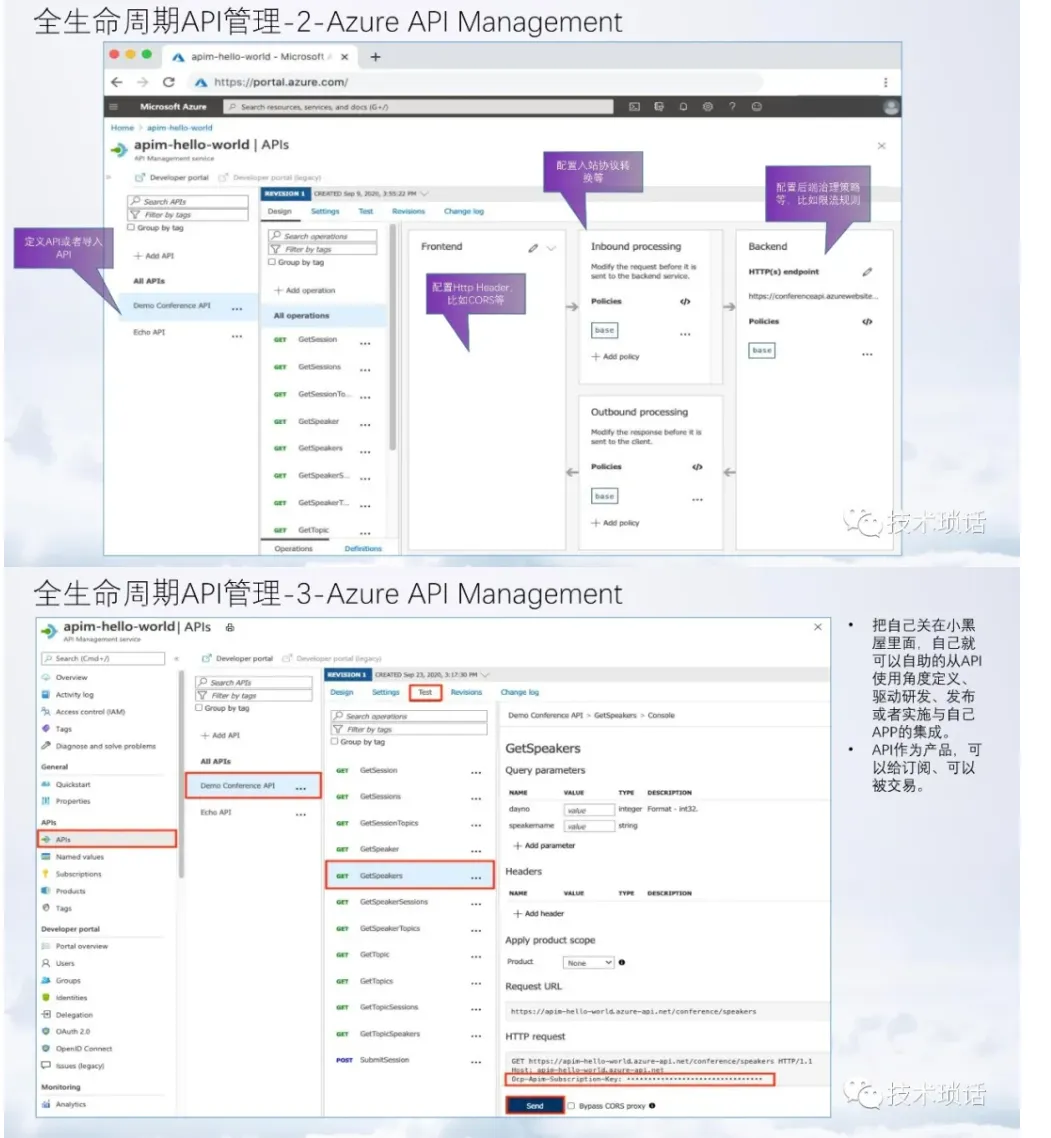
Task: Toggle Group by tag under lower Search APIs
Action: point(199,708)
